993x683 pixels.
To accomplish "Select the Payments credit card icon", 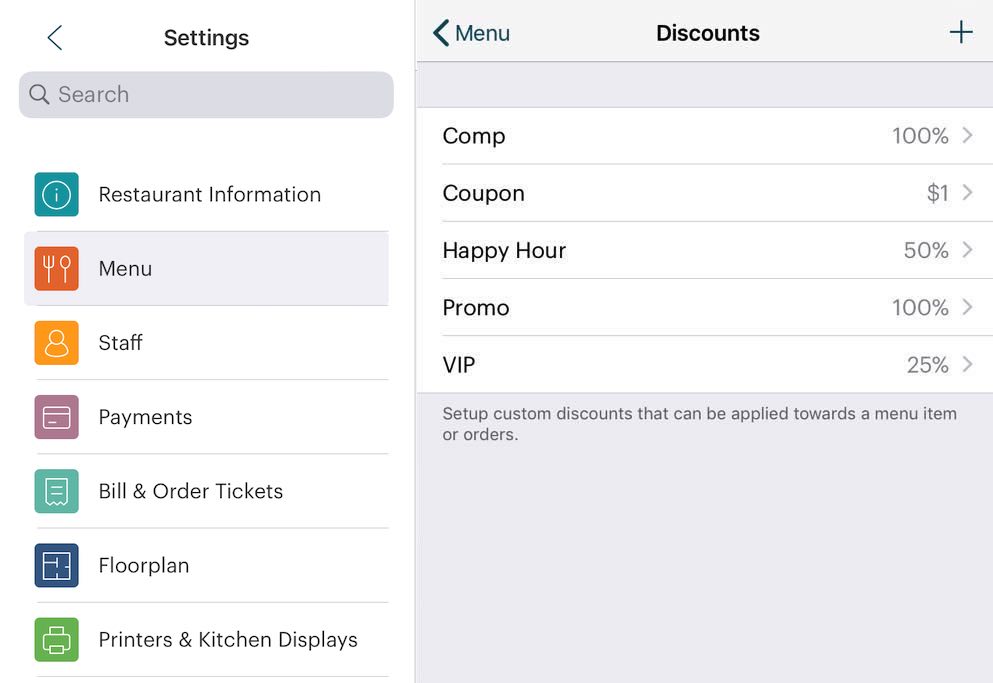I will (56, 417).
